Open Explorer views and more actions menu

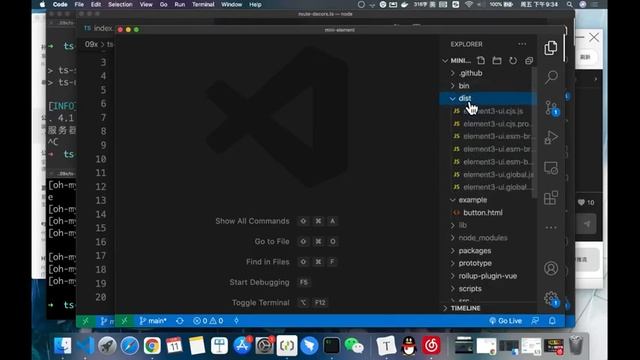[522, 44]
